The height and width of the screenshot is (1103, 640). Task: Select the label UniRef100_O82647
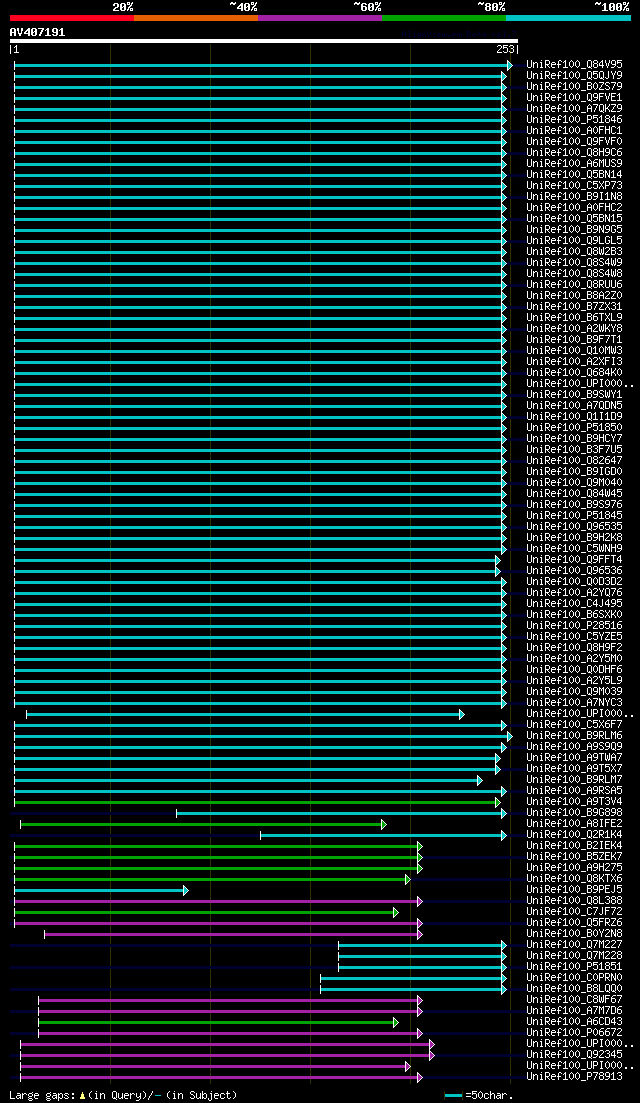tap(574, 460)
